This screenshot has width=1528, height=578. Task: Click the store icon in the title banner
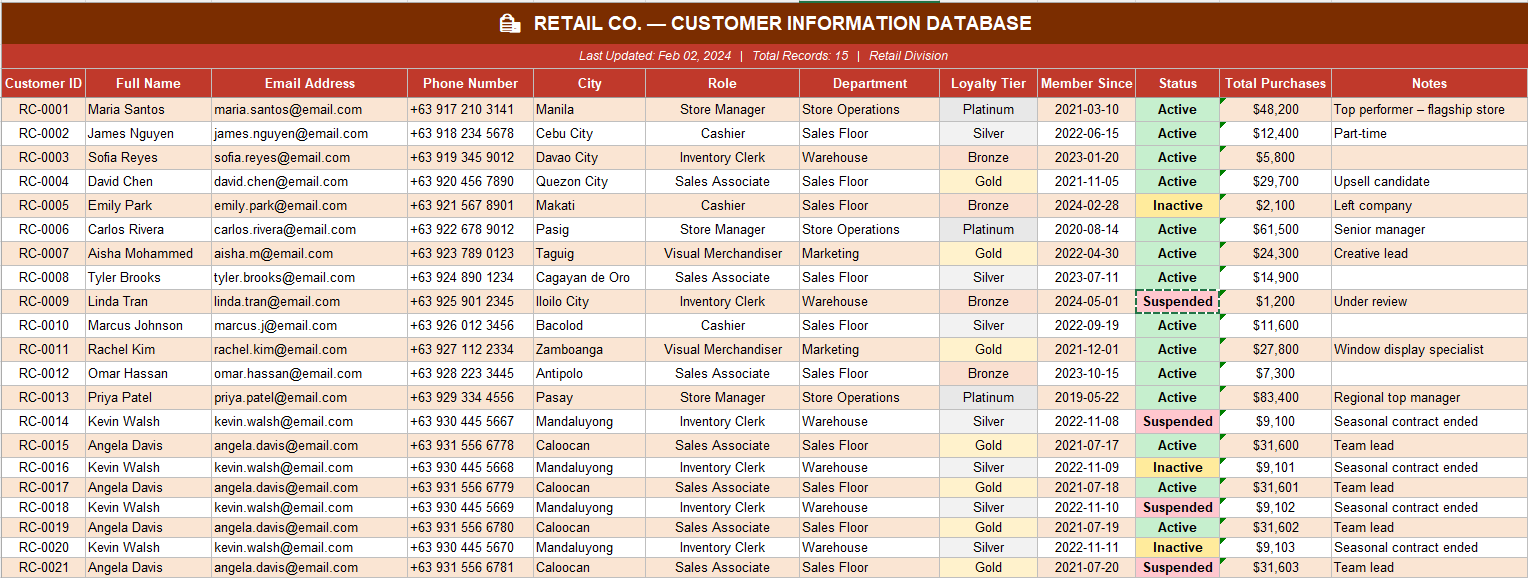pos(510,24)
